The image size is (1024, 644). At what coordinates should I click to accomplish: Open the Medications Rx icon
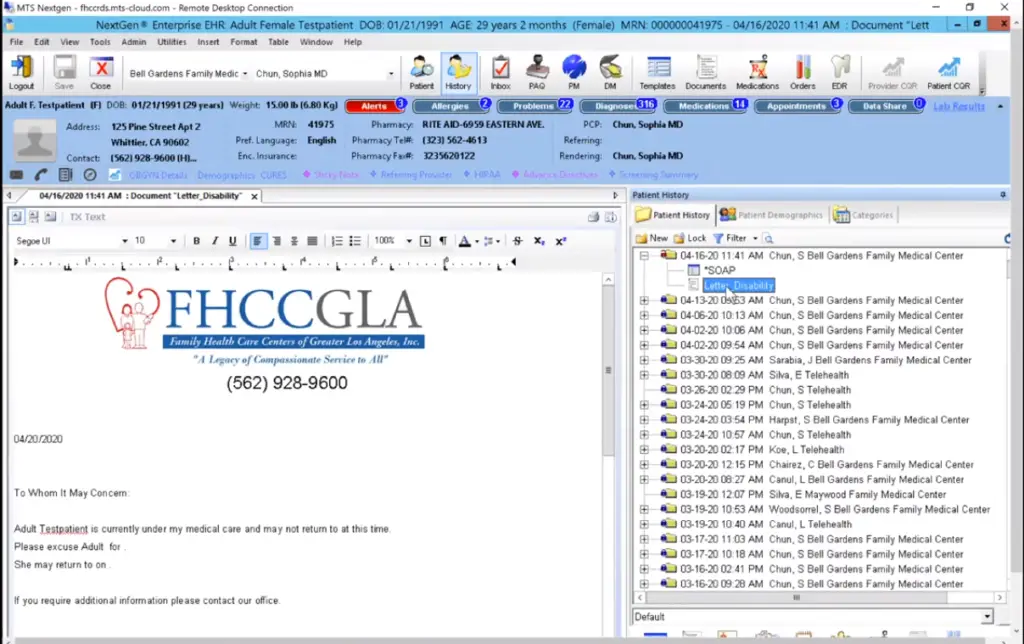click(x=758, y=72)
